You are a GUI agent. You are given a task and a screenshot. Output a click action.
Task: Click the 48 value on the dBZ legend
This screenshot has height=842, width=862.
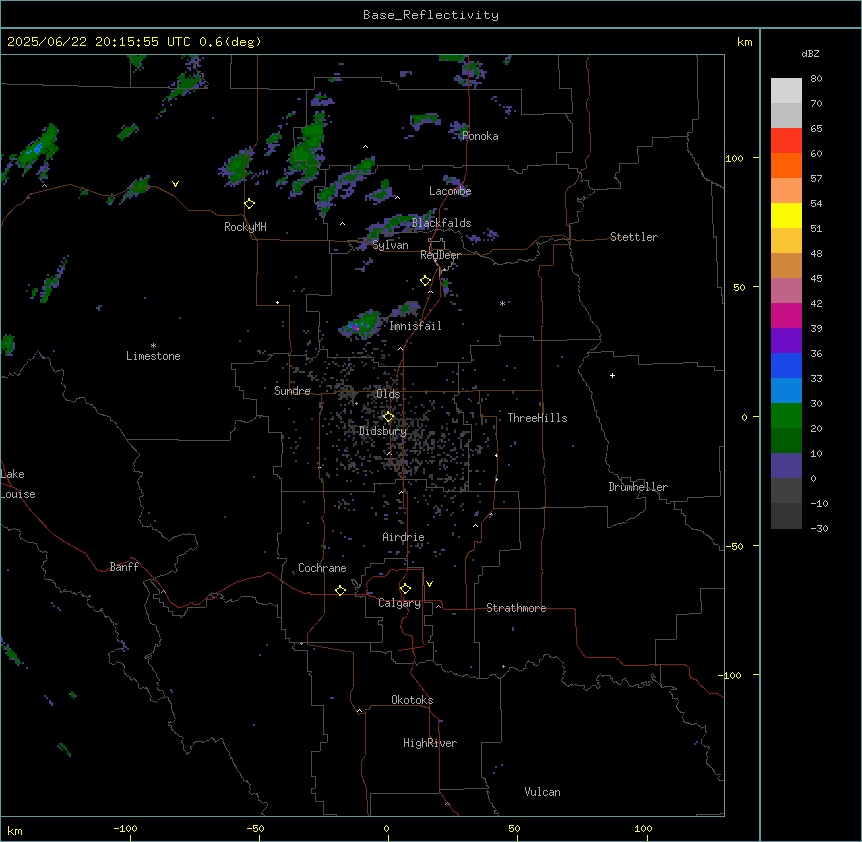point(816,253)
